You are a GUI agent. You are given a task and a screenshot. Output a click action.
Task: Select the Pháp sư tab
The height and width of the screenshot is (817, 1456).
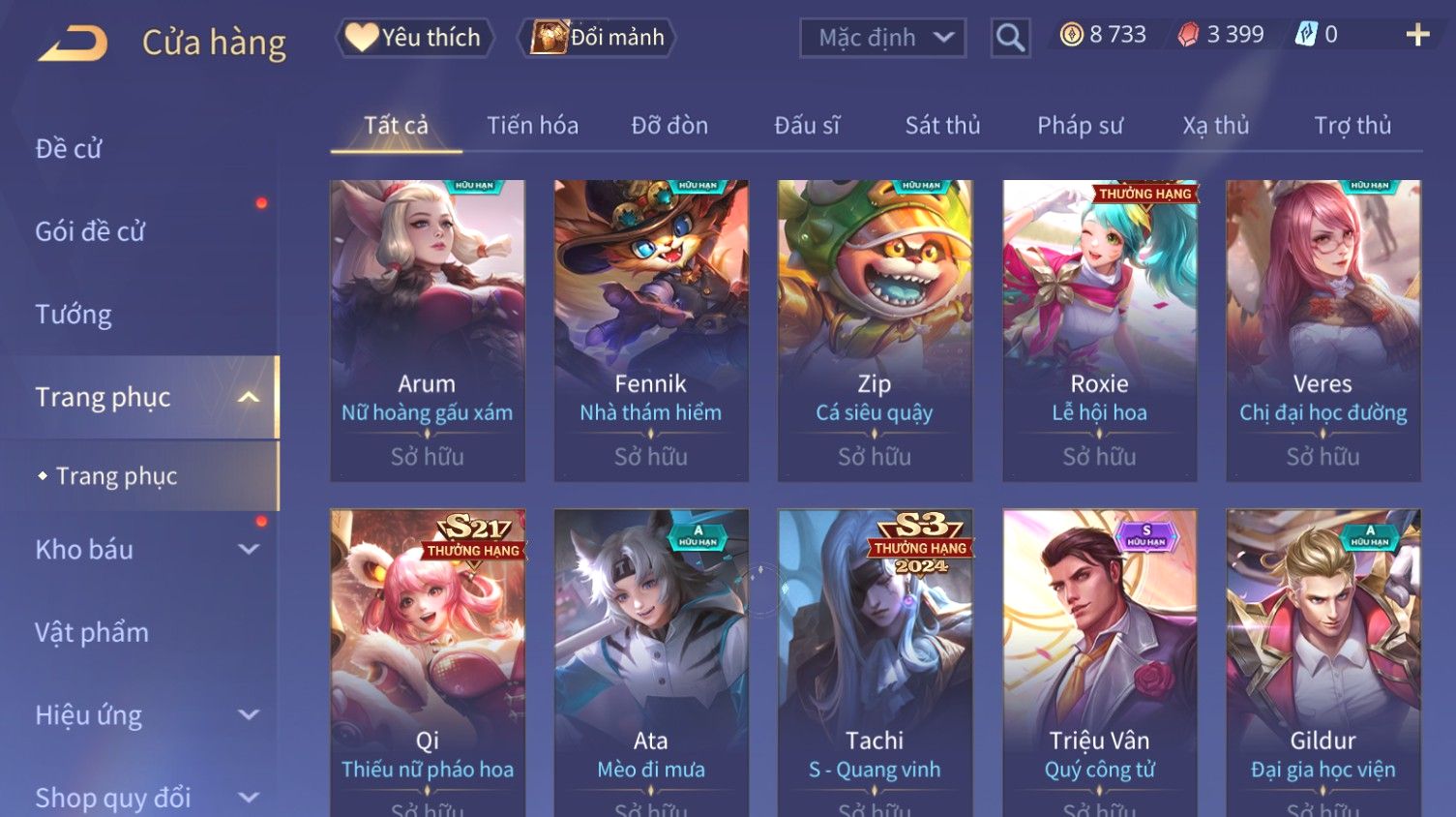pyautogui.click(x=1080, y=126)
